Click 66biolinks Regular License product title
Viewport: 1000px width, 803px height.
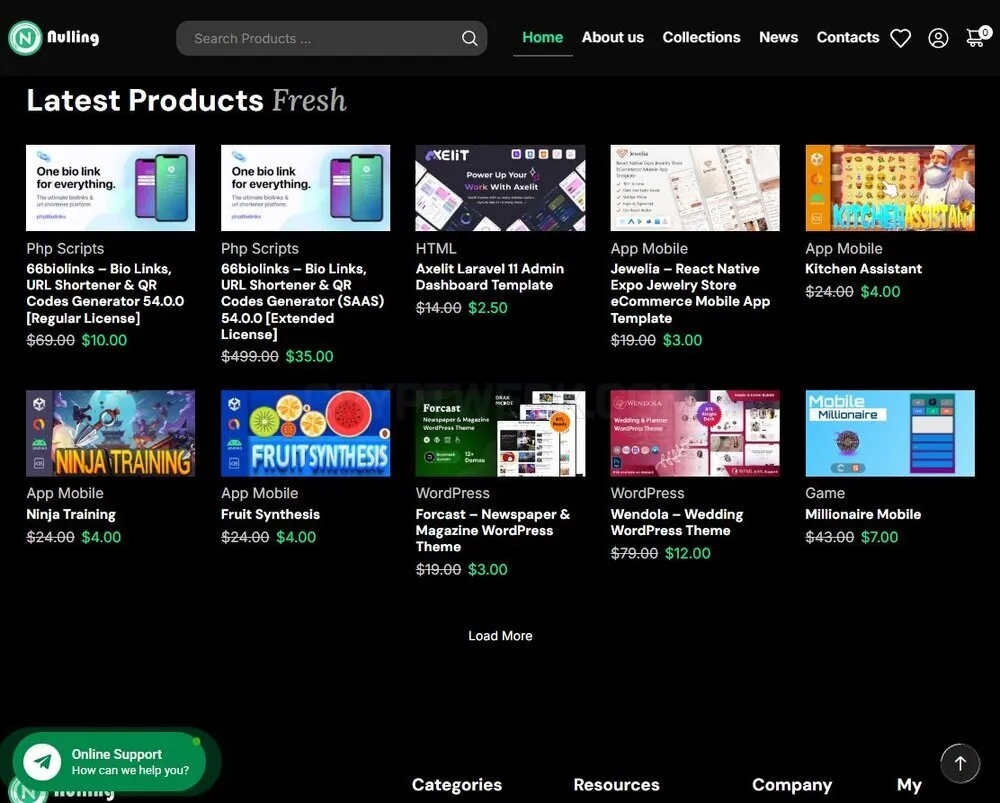(105, 293)
